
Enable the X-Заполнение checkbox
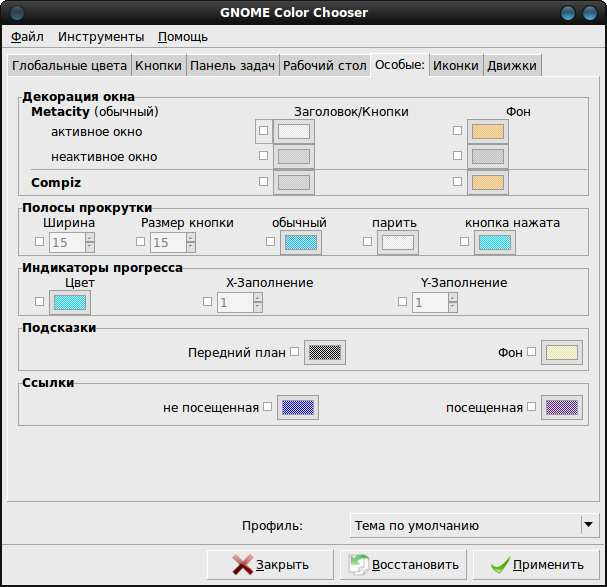pos(207,301)
